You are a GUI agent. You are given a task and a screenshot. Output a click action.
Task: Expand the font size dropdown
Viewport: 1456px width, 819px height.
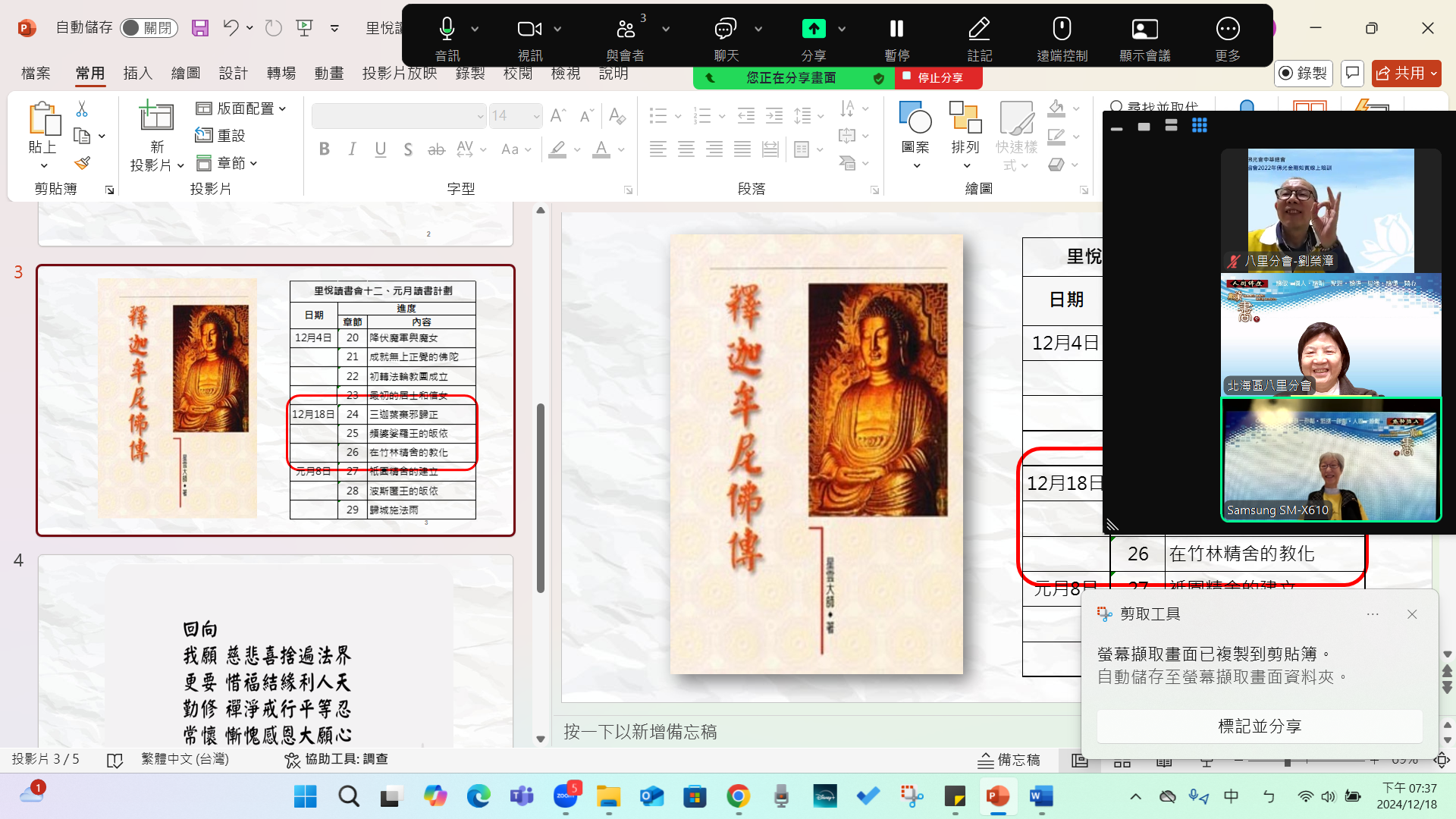coord(536,116)
